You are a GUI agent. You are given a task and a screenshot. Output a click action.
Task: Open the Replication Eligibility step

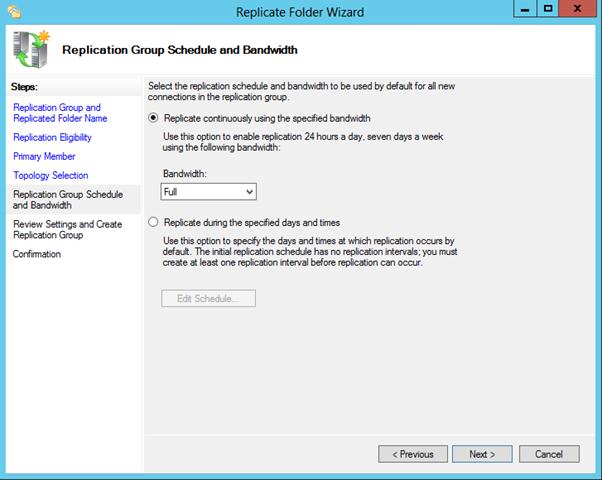tap(51, 137)
